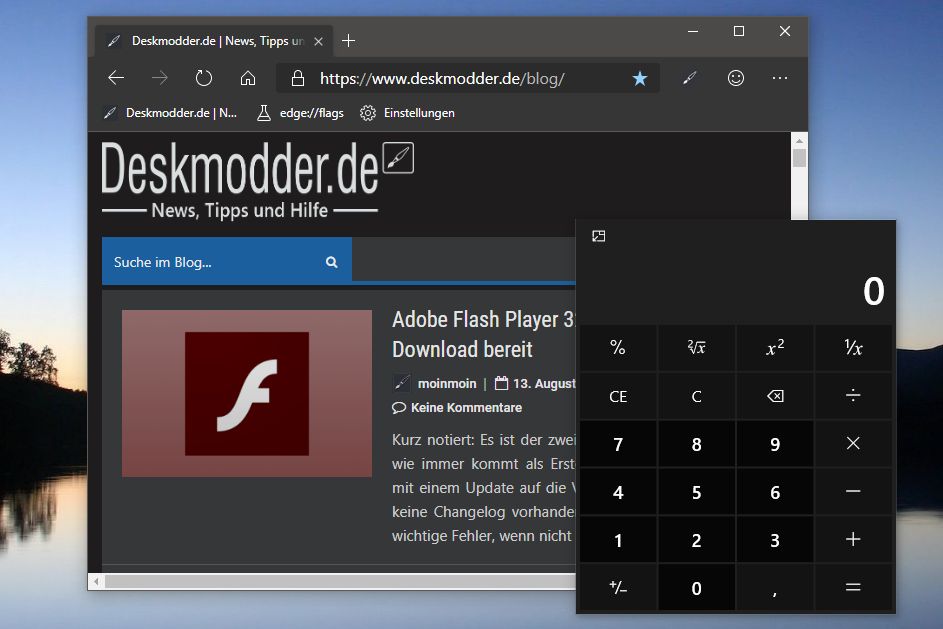Open the Adobe Flash Player article thumbnail
Viewport: 943px width, 629px height.
pos(247,393)
